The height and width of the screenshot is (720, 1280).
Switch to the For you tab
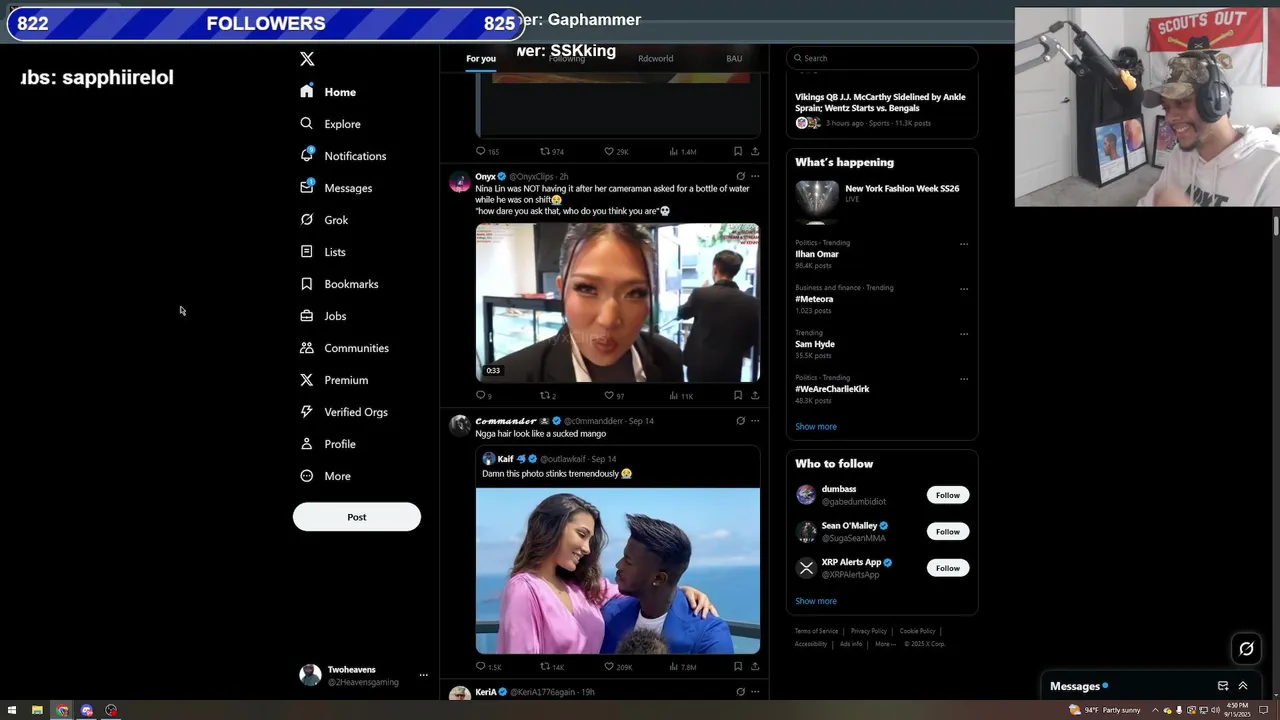(481, 58)
